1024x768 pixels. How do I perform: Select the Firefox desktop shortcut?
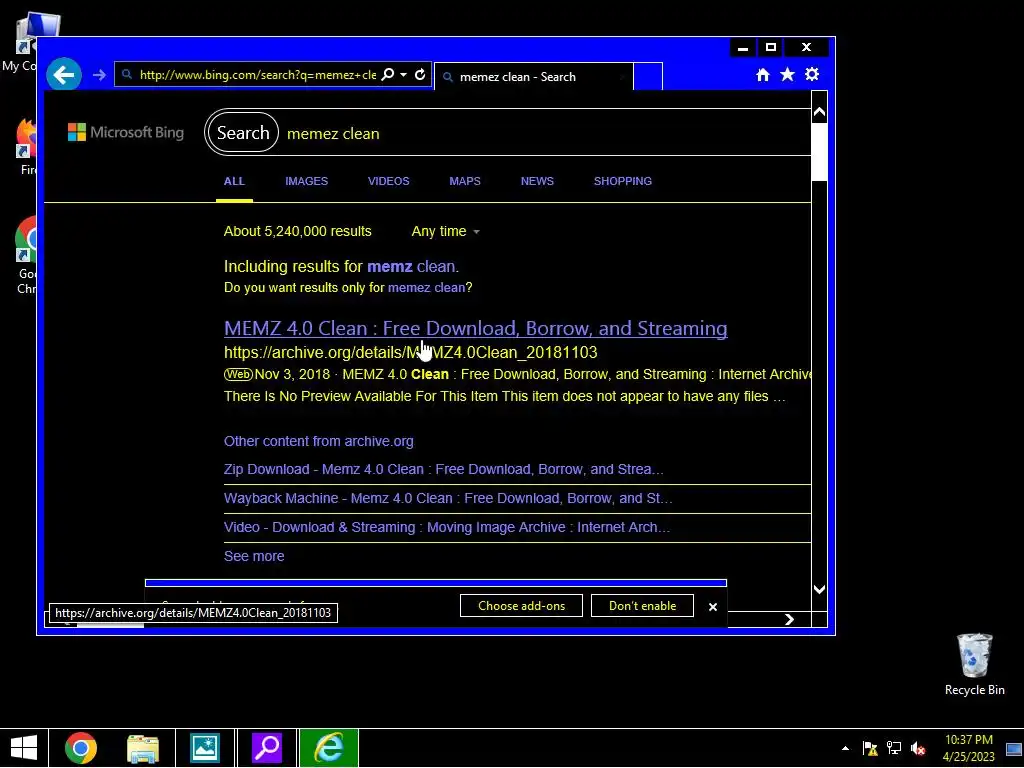coord(26,147)
